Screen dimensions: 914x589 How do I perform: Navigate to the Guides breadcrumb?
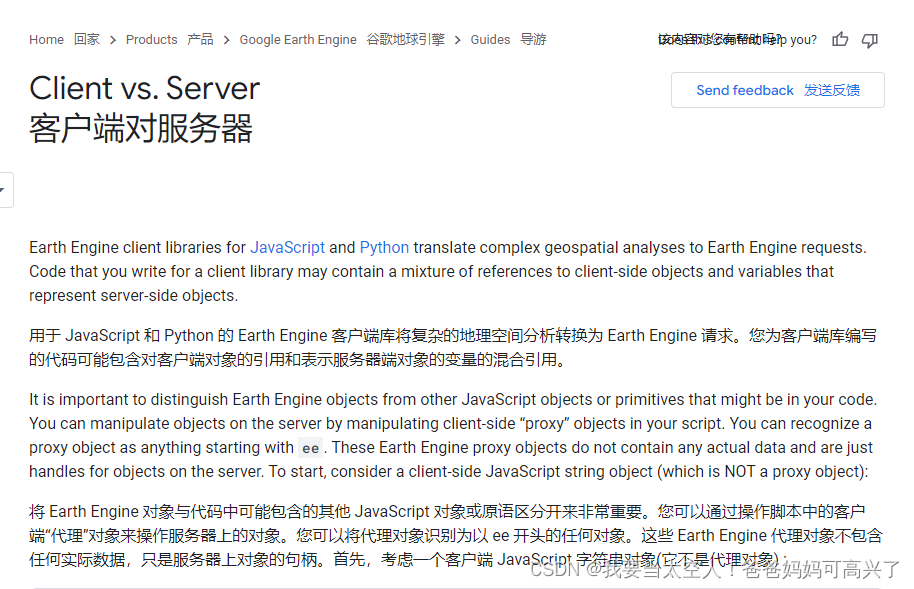[x=490, y=40]
